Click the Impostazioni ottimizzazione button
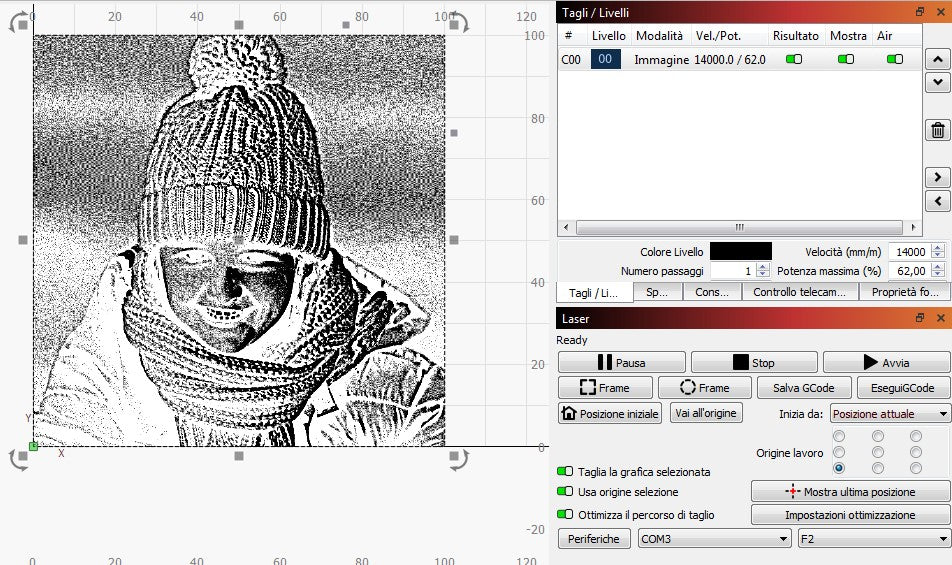Viewport: 952px width, 565px height. 849,515
